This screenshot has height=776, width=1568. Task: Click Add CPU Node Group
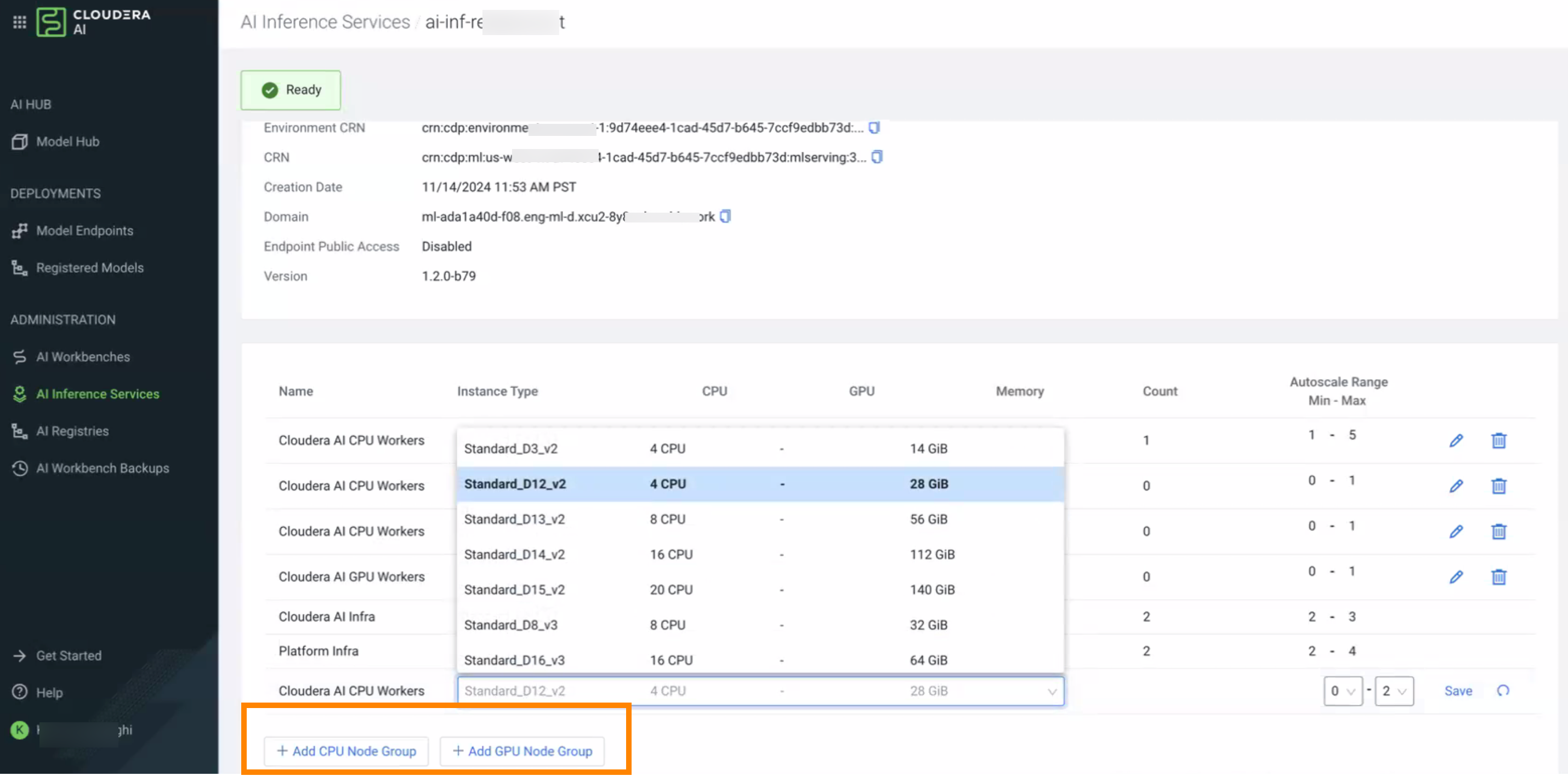[346, 751]
